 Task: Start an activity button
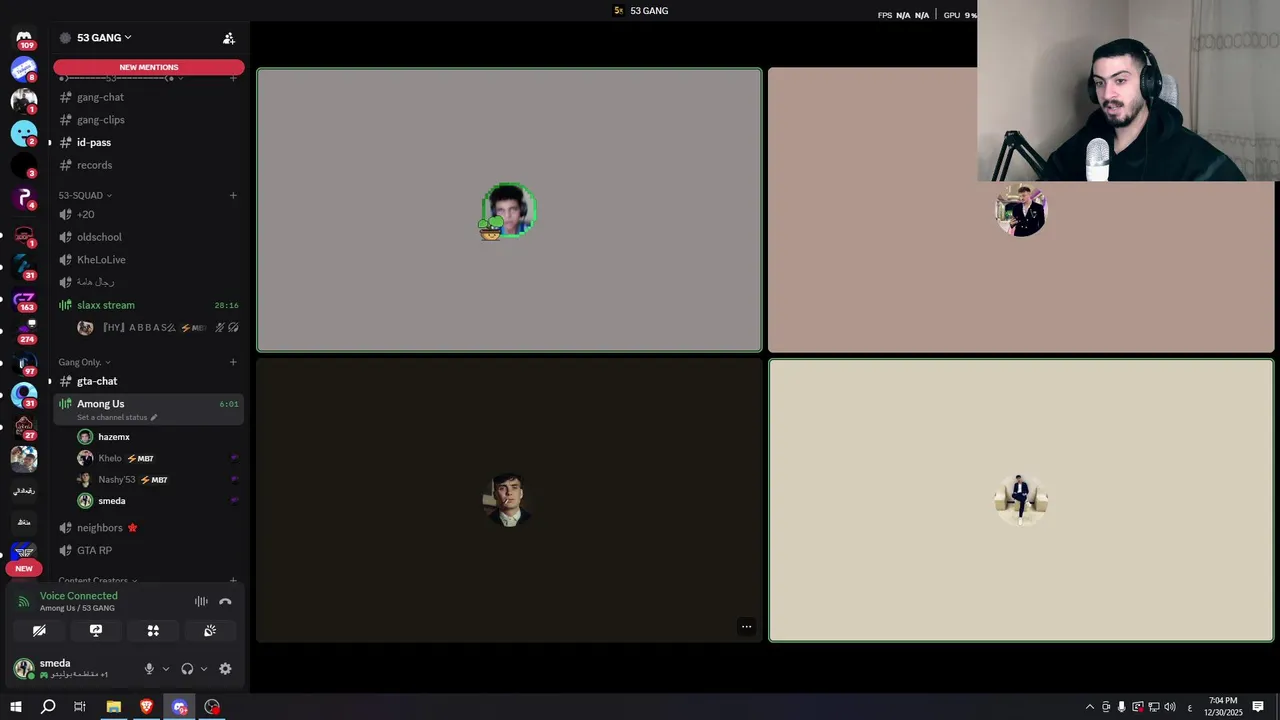153,631
